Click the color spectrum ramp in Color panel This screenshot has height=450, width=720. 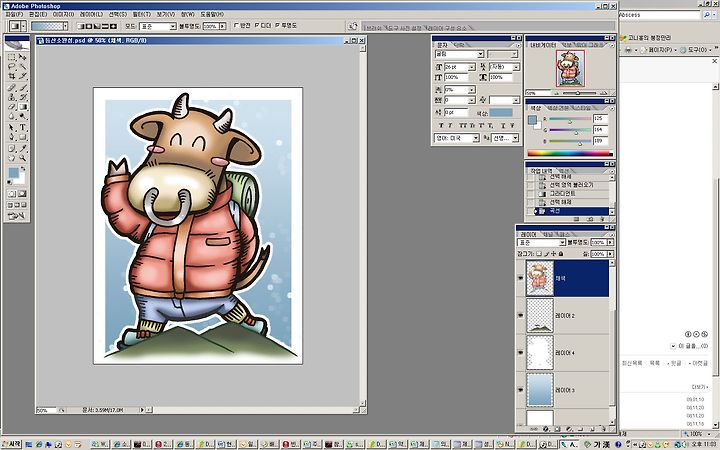[x=570, y=153]
